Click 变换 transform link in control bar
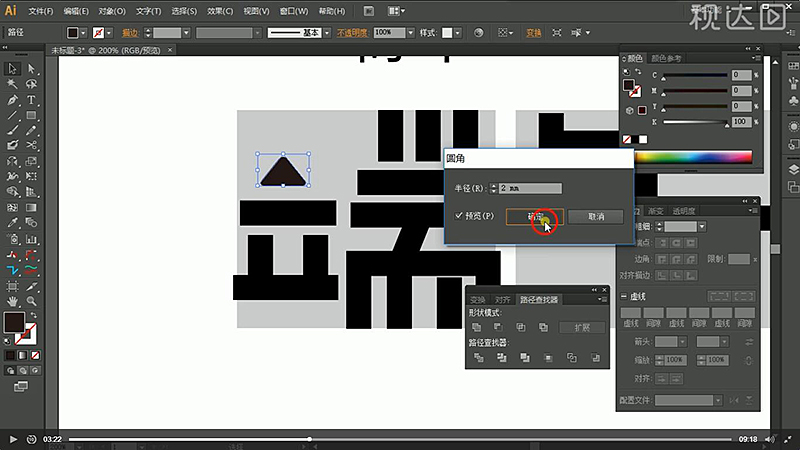 click(534, 33)
